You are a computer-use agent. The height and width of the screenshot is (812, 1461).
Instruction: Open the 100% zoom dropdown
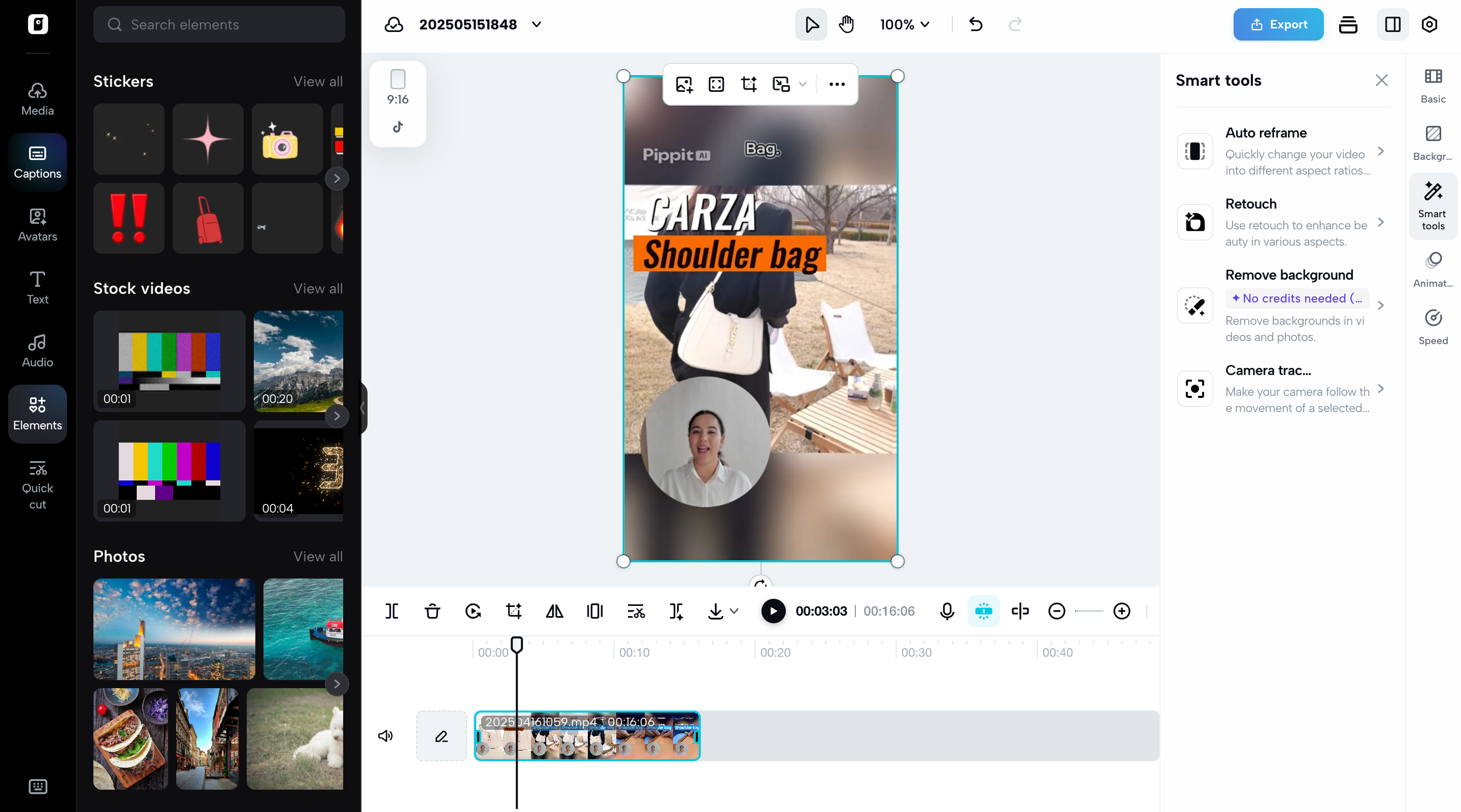905,24
